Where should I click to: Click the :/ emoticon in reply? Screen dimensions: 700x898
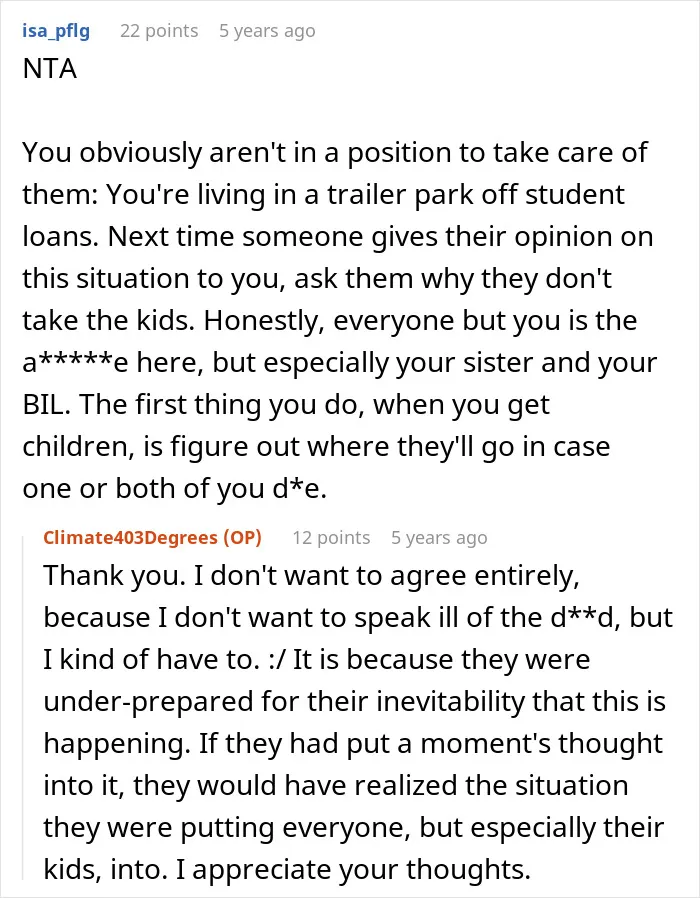point(277,660)
